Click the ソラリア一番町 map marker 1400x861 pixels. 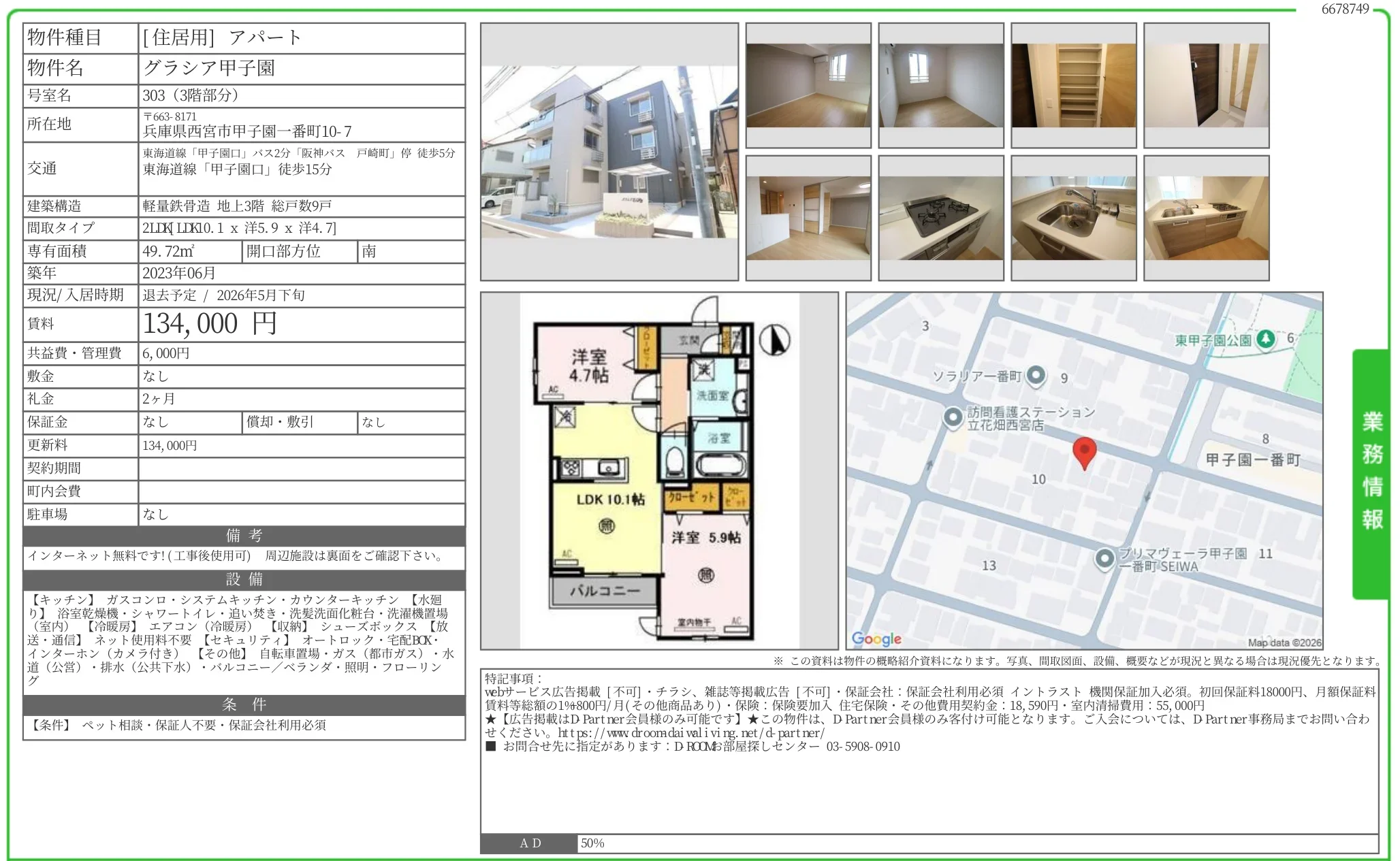pyautogui.click(x=1036, y=375)
